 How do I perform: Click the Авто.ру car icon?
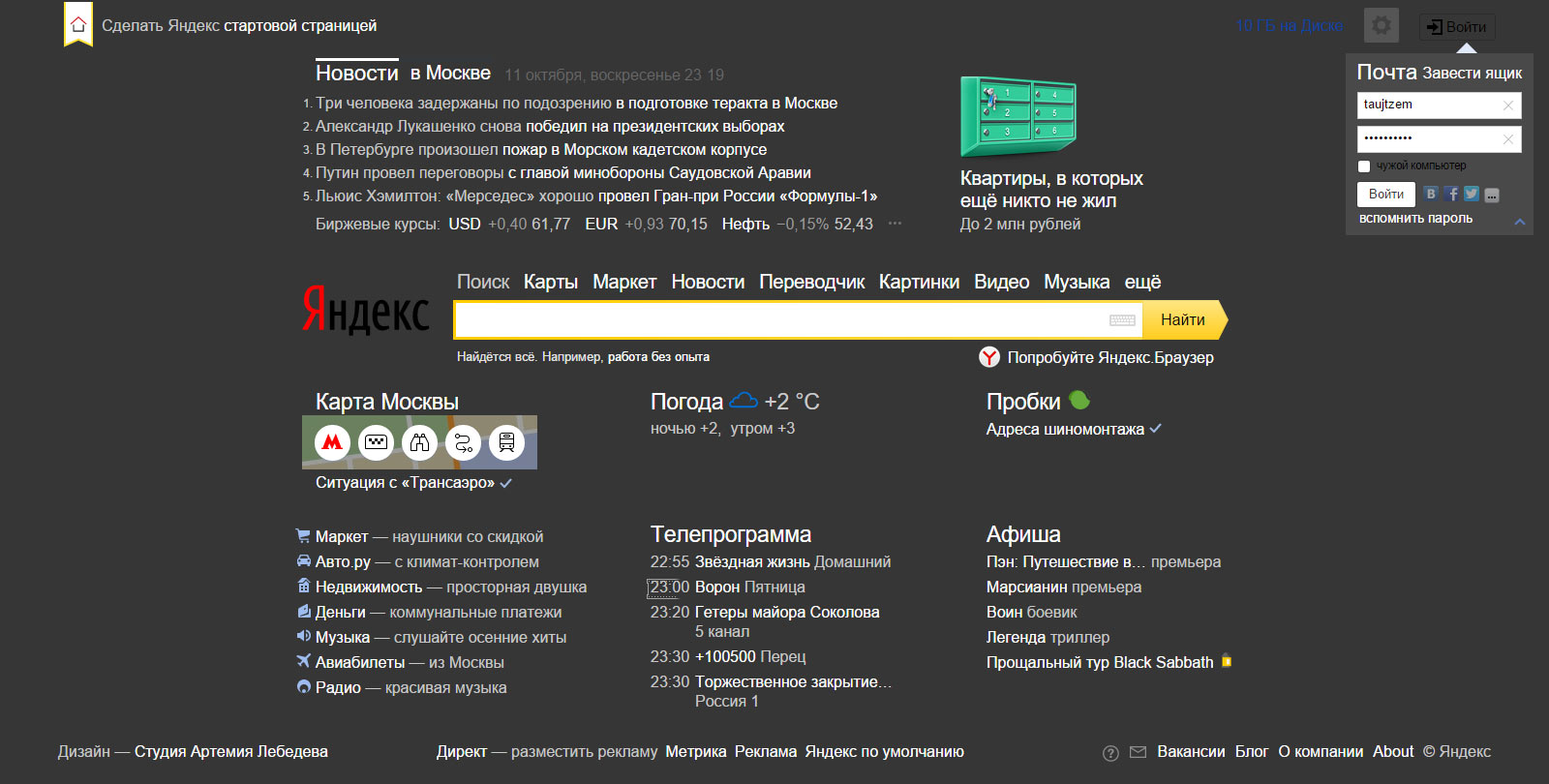(x=304, y=560)
